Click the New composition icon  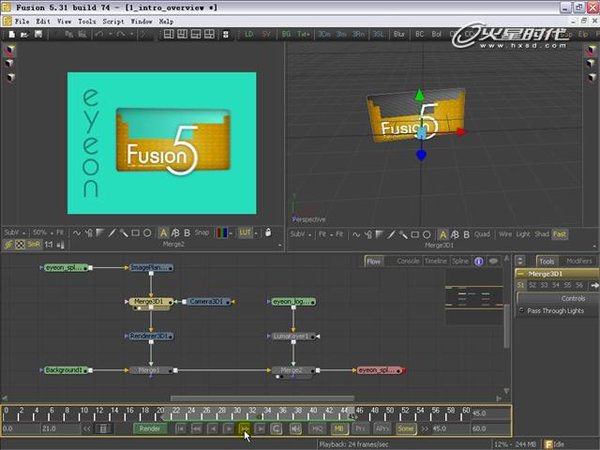click(x=11, y=34)
